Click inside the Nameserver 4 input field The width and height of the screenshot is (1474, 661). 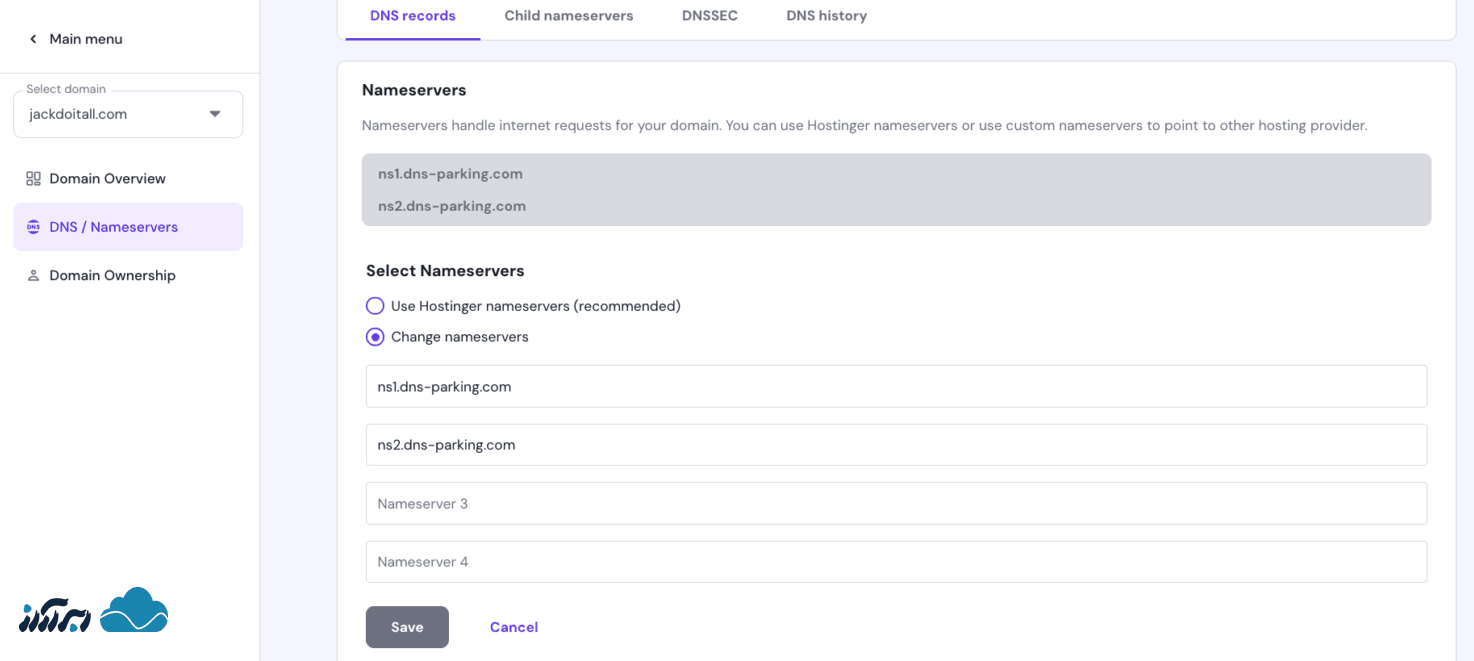(896, 561)
